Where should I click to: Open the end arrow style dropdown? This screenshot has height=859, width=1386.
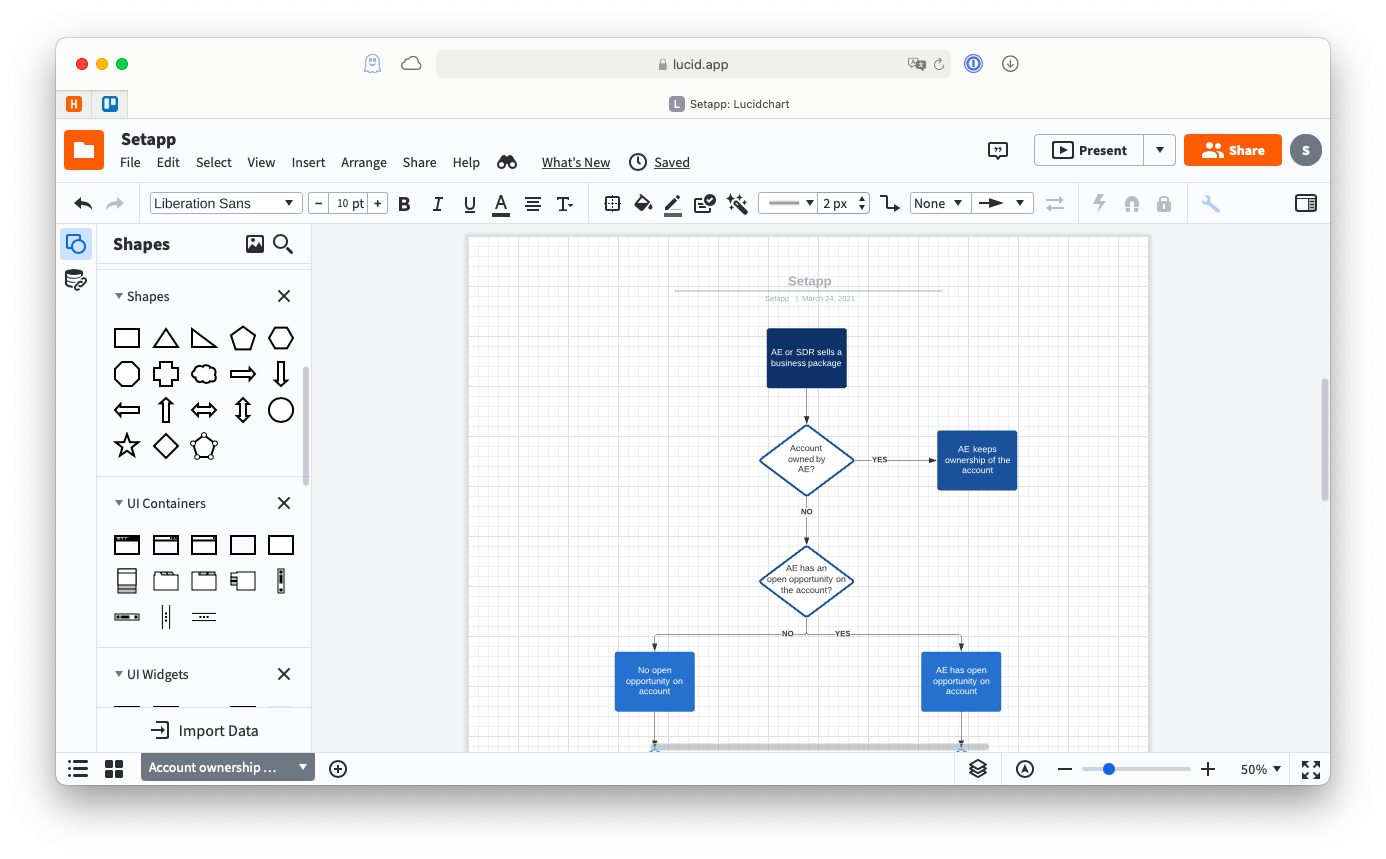click(x=1002, y=203)
